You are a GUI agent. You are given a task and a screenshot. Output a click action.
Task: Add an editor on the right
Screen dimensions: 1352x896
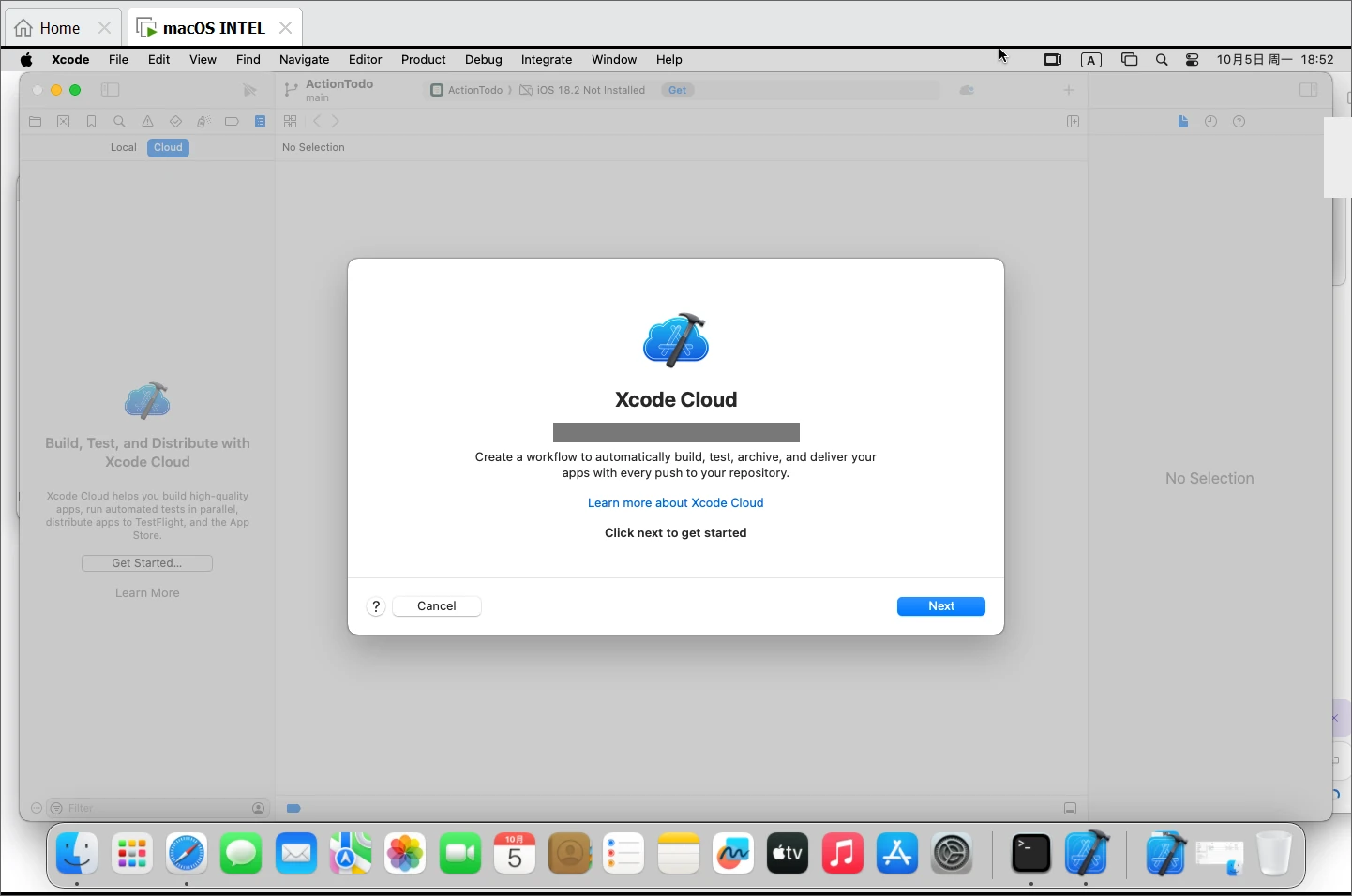1074,122
